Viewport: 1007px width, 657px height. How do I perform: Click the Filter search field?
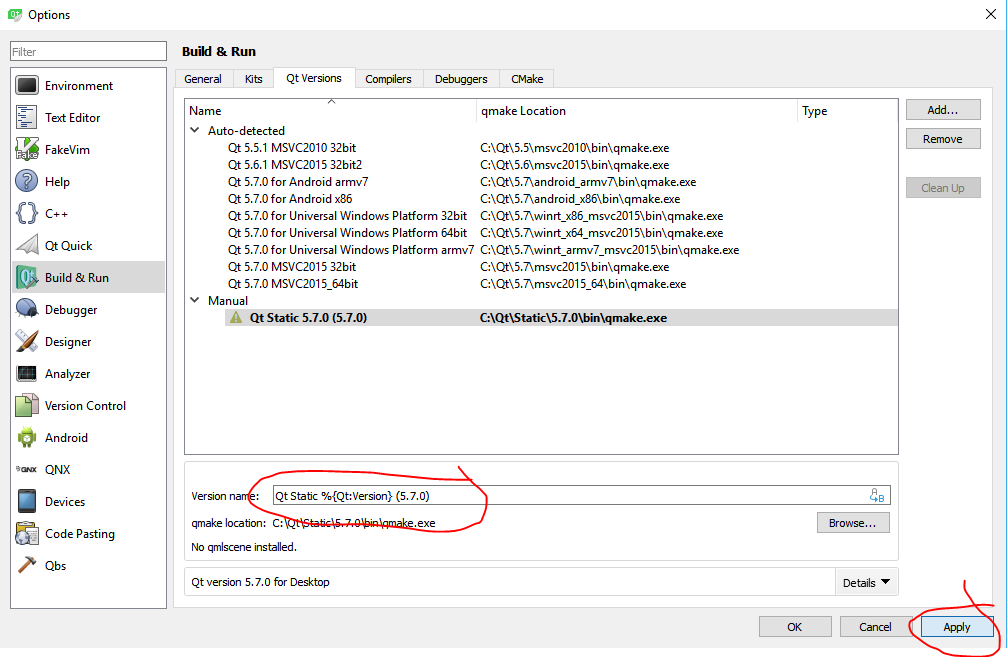88,51
